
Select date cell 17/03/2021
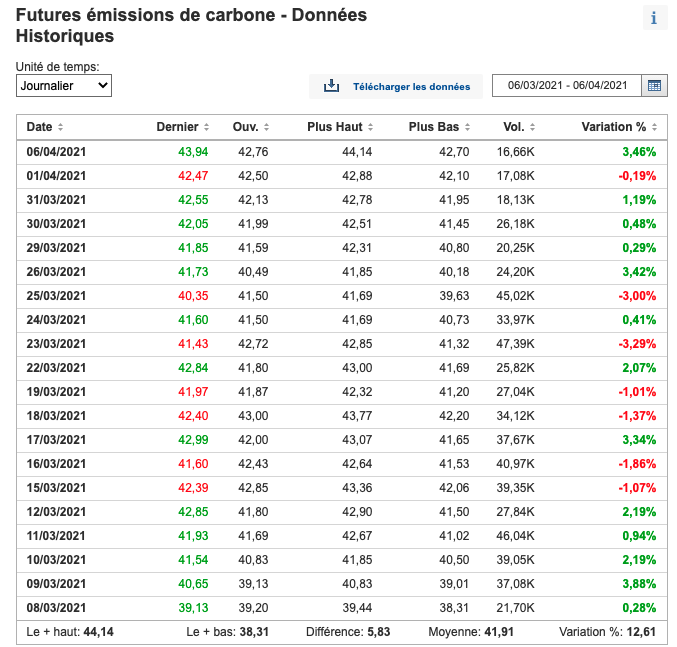click(56, 440)
